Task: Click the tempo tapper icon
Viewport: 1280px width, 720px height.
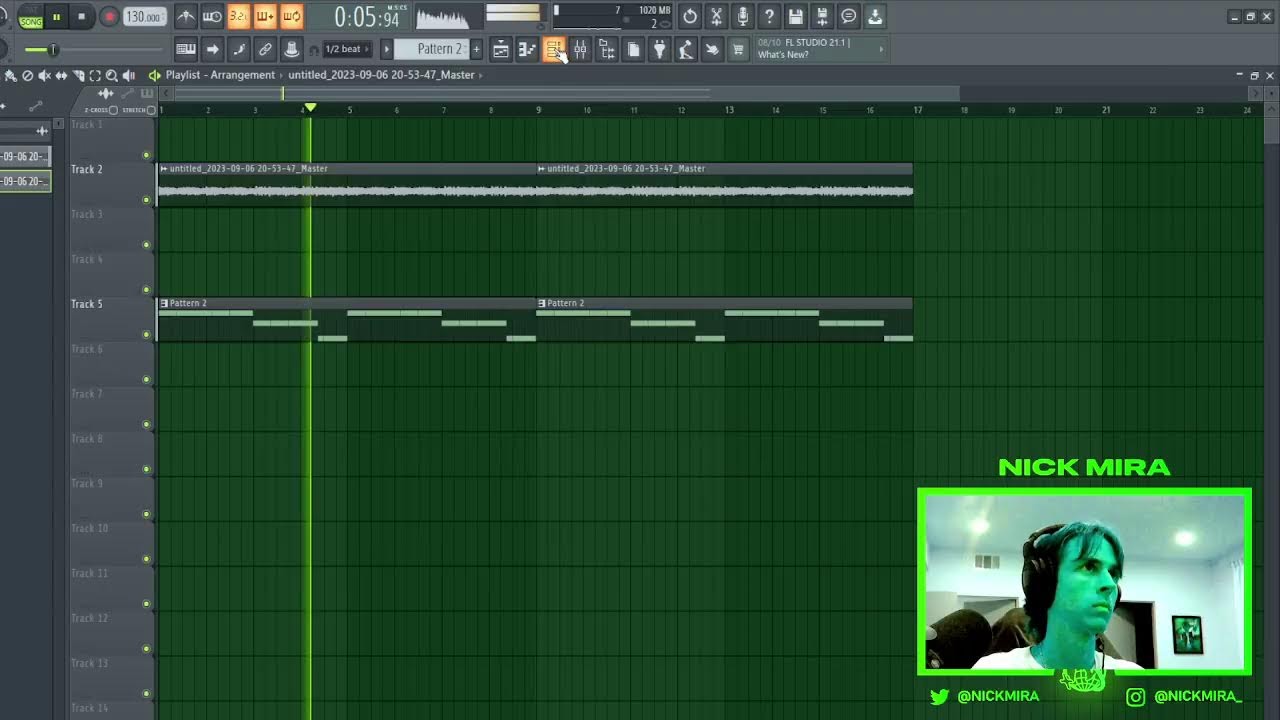Action: coord(686,49)
